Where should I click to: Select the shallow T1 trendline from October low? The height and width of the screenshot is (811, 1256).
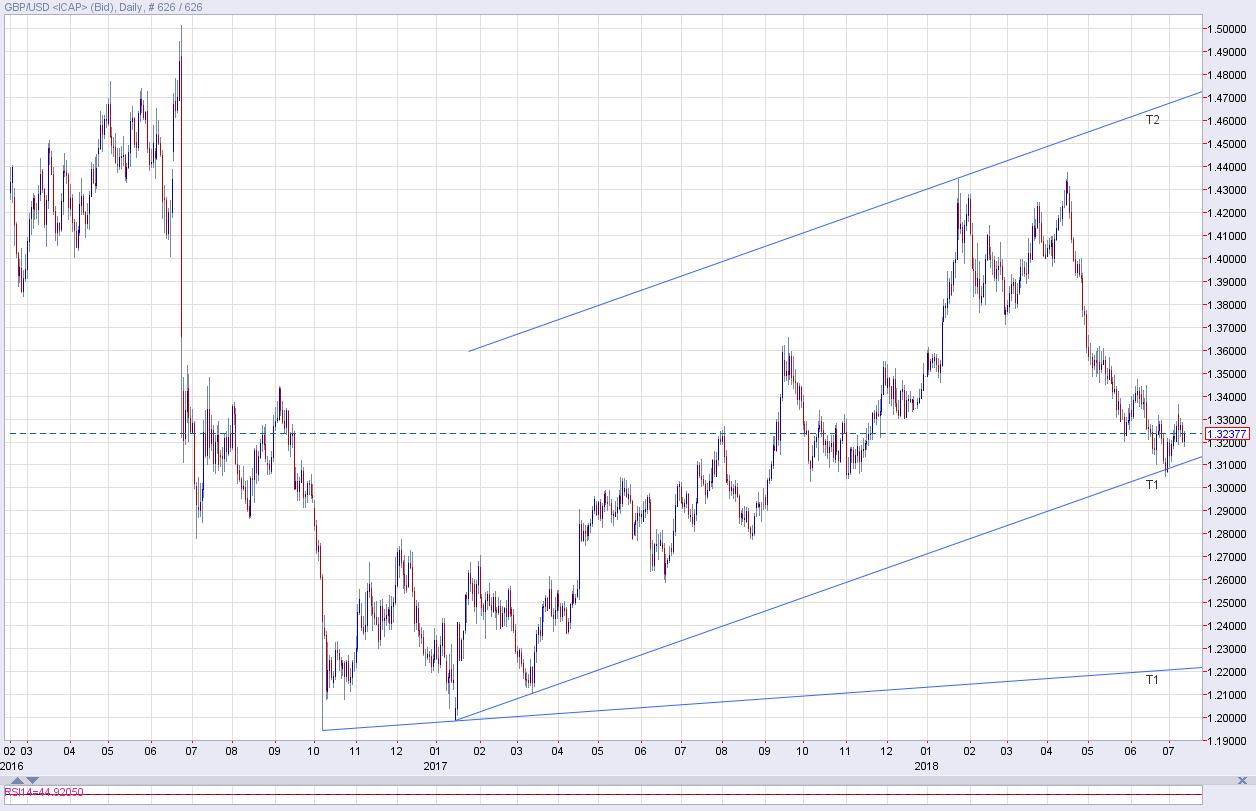coord(762,699)
